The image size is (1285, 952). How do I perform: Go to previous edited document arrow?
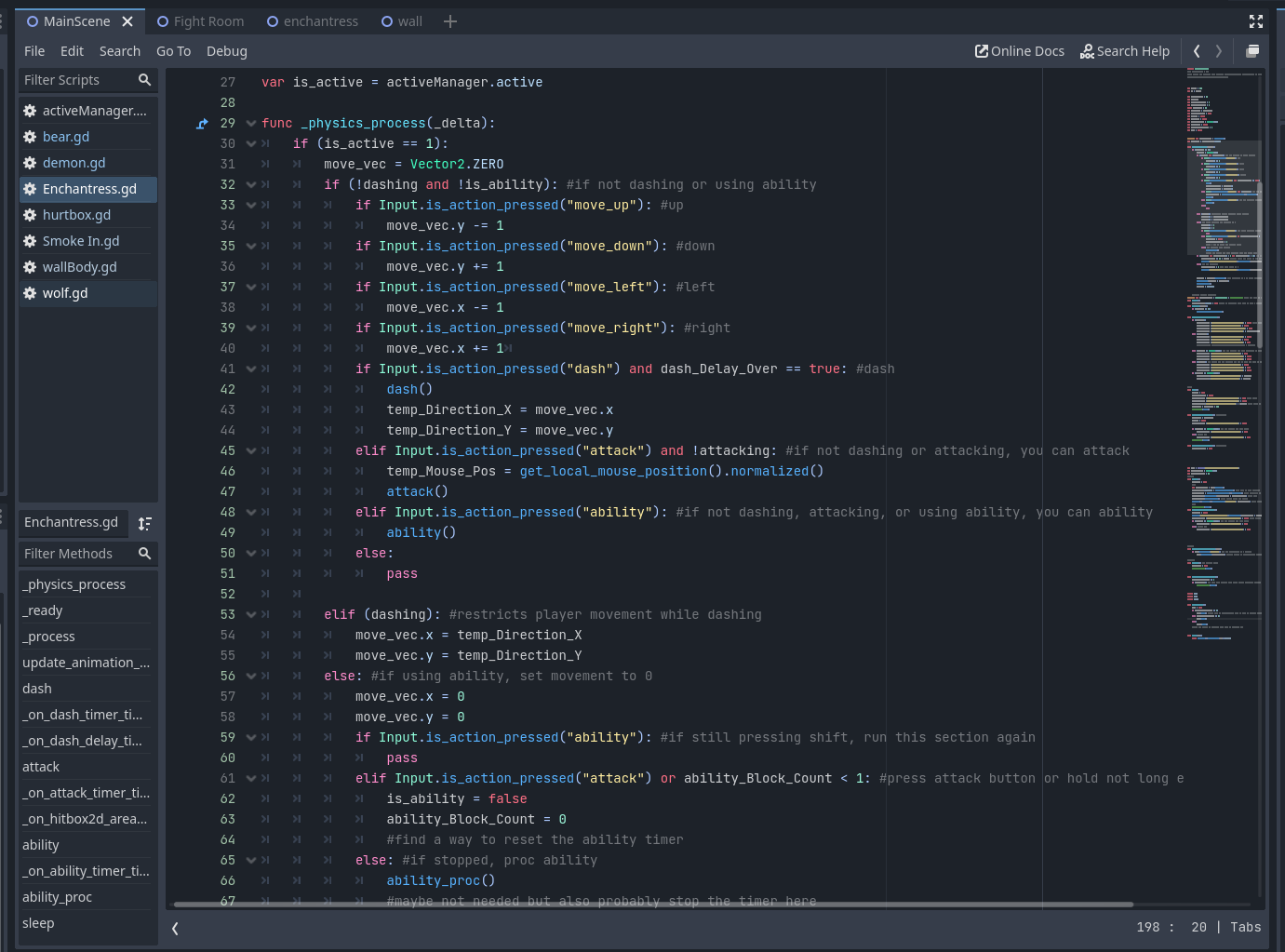1197,51
